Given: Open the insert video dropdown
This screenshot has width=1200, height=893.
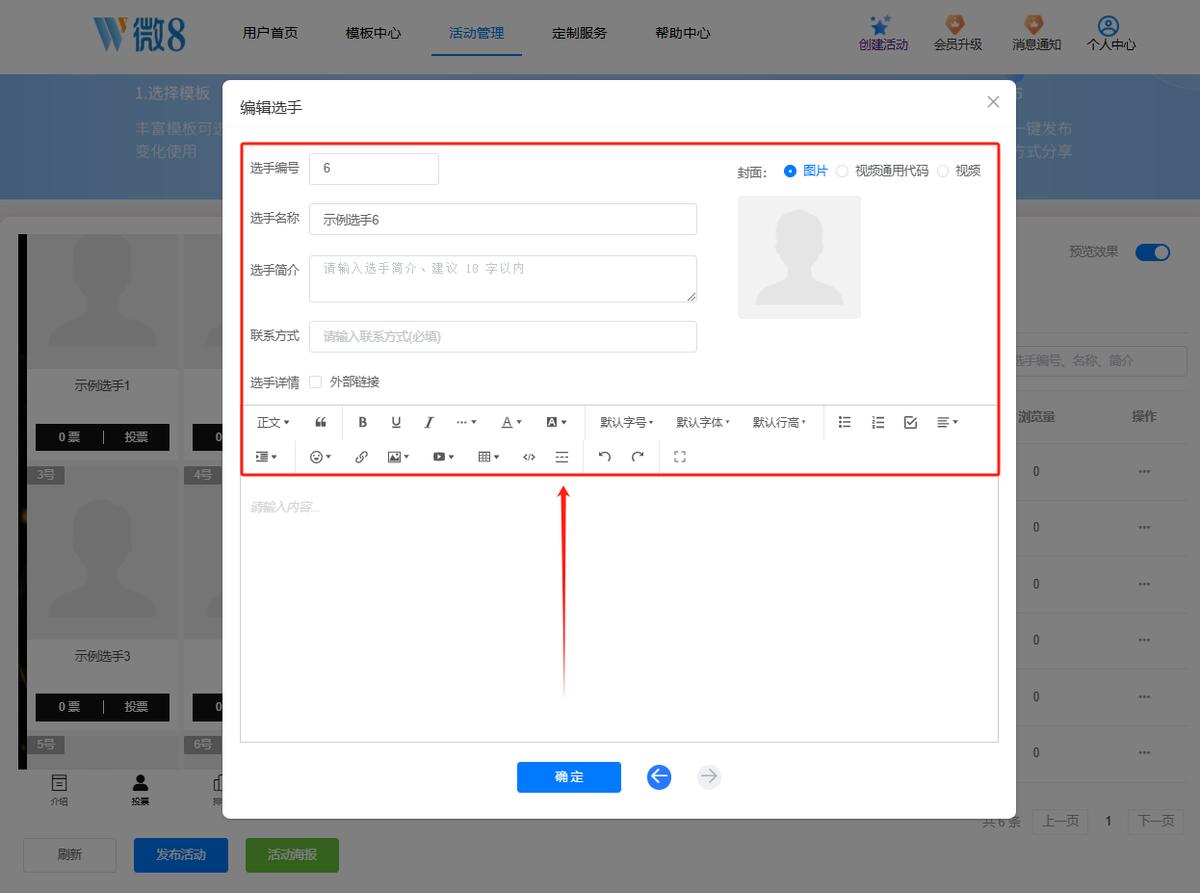Looking at the screenshot, I should click(444, 457).
